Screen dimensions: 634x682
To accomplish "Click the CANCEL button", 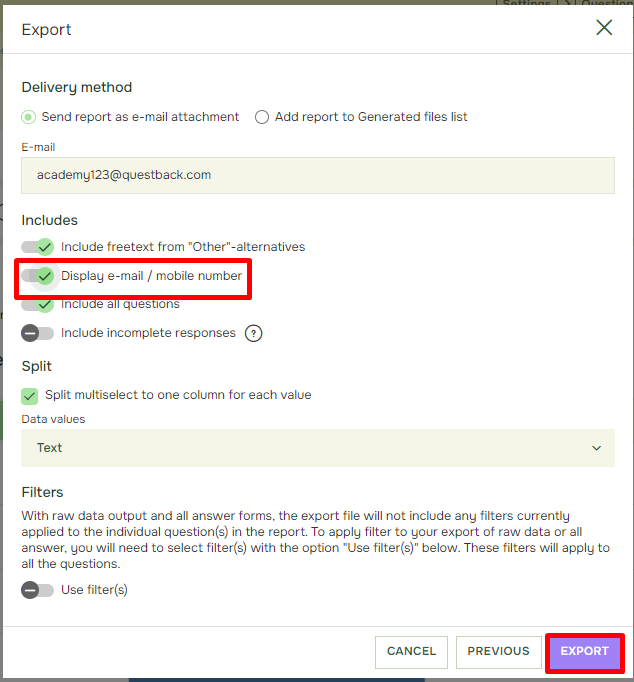I will (411, 652).
